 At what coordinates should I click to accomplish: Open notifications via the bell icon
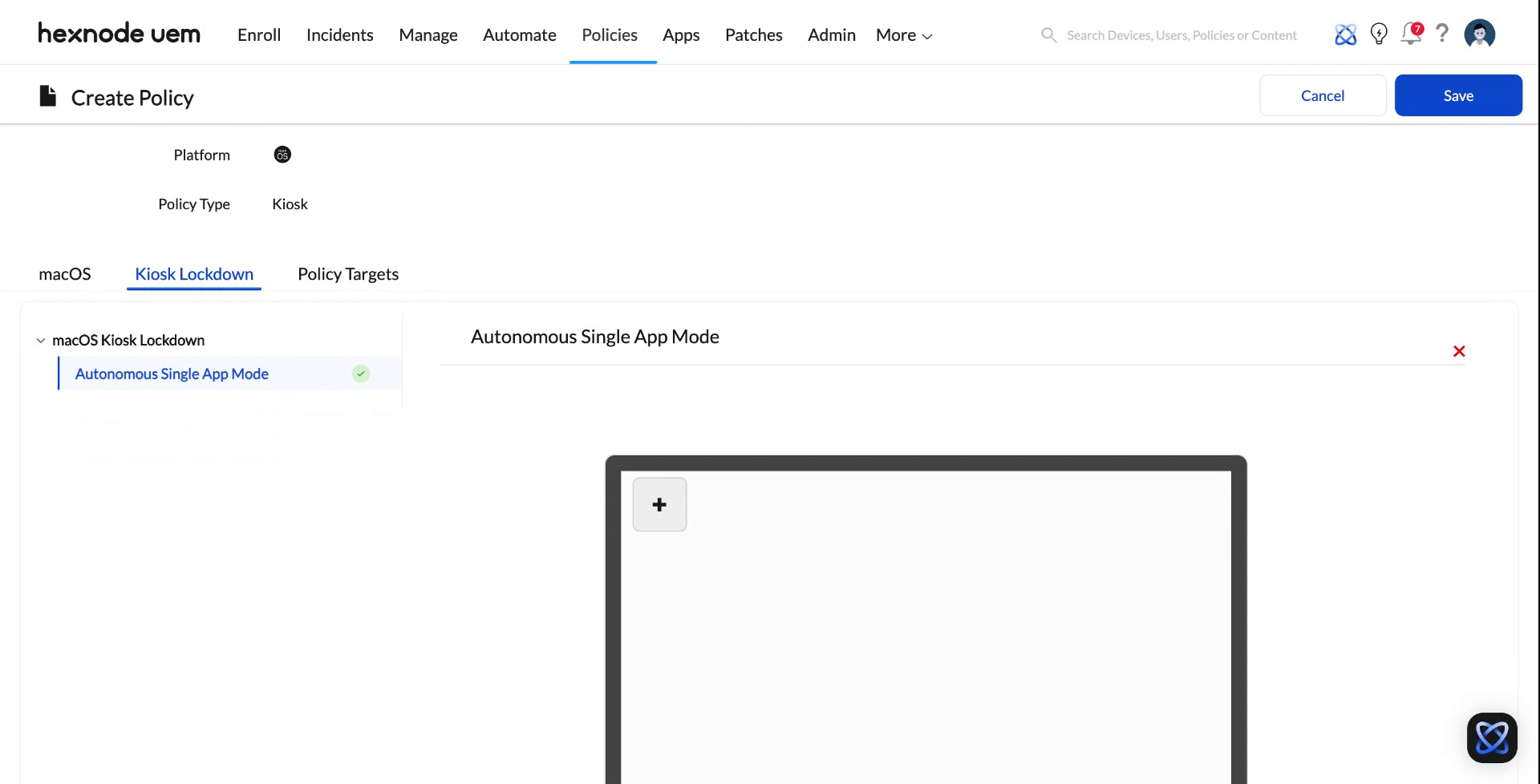[x=1410, y=34]
